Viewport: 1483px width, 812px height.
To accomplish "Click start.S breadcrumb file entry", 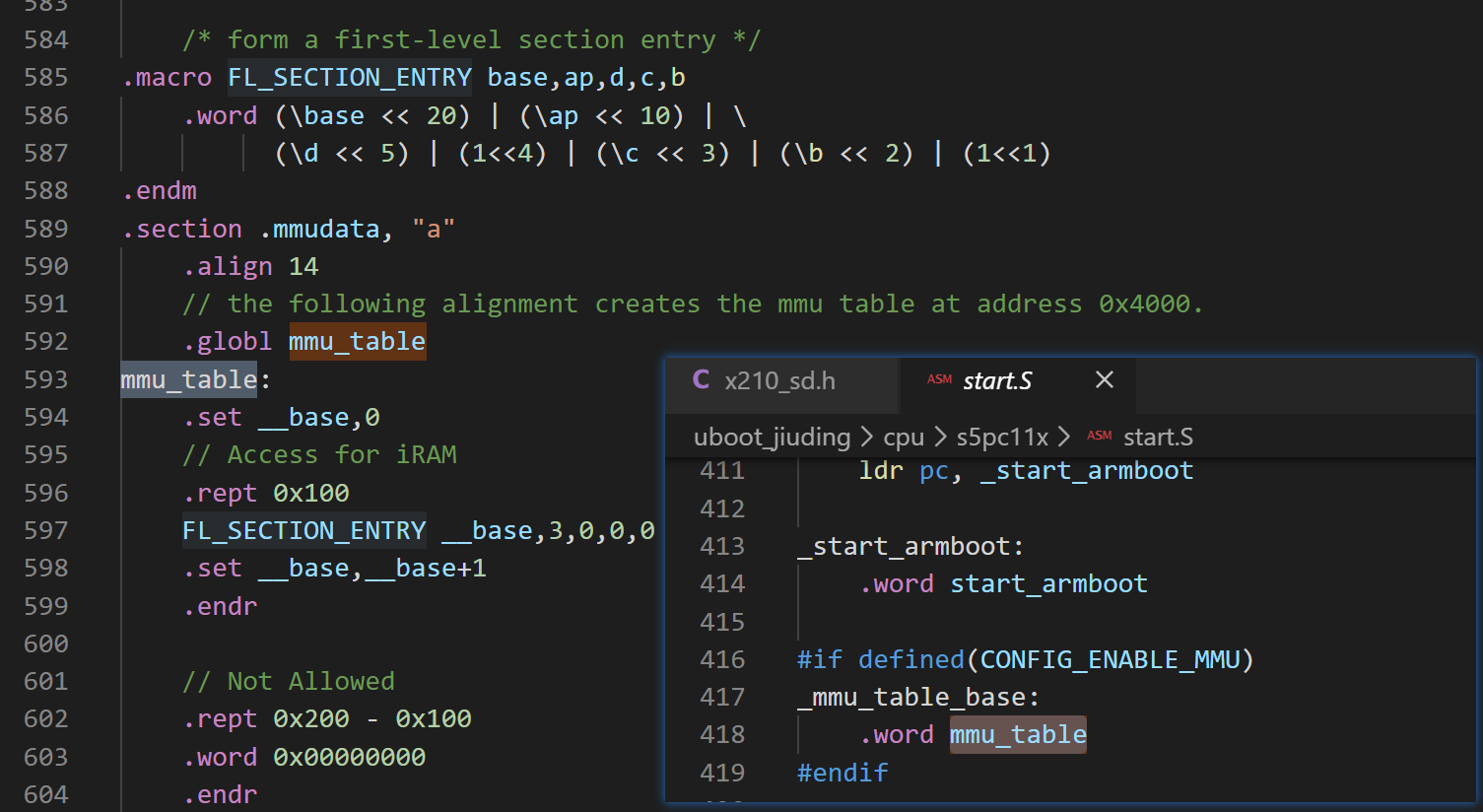I will pyautogui.click(x=1158, y=437).
